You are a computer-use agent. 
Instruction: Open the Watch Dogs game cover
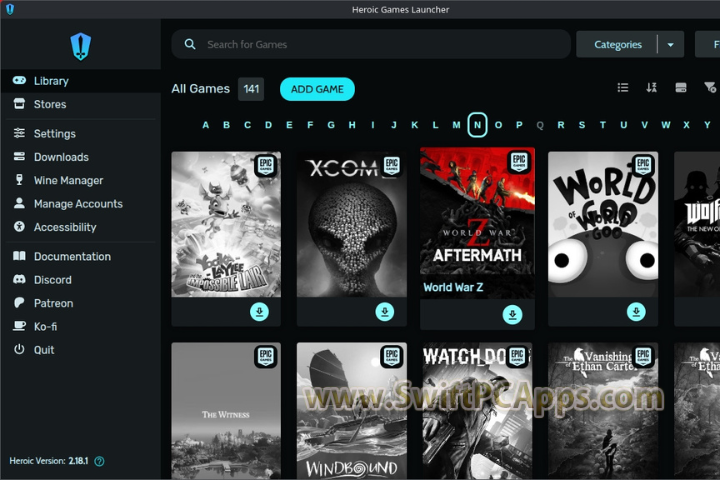pos(477,411)
